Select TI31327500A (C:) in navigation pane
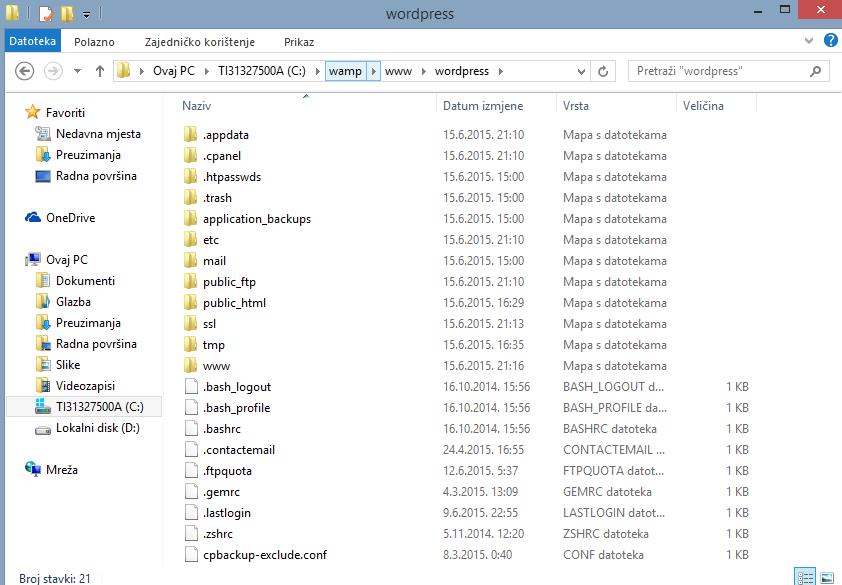 tap(84, 407)
